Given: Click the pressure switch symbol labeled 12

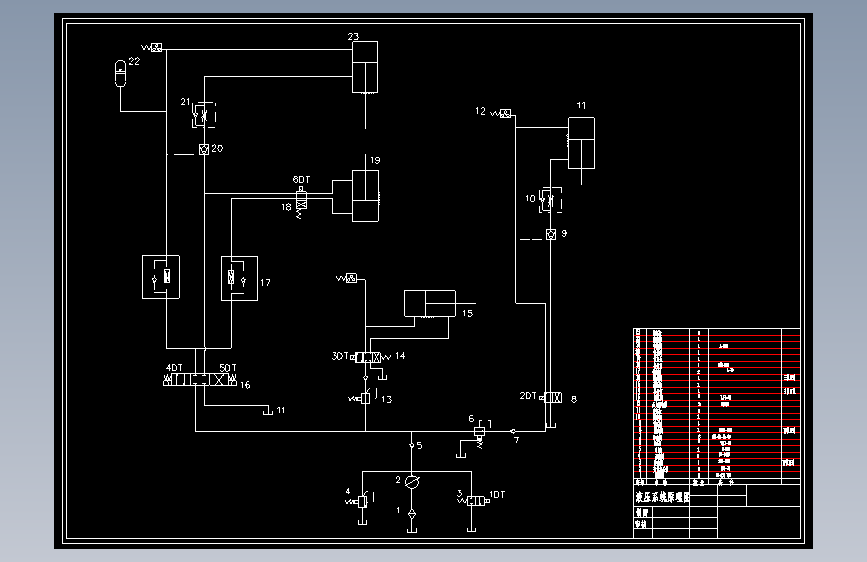Looking at the screenshot, I should point(501,113).
